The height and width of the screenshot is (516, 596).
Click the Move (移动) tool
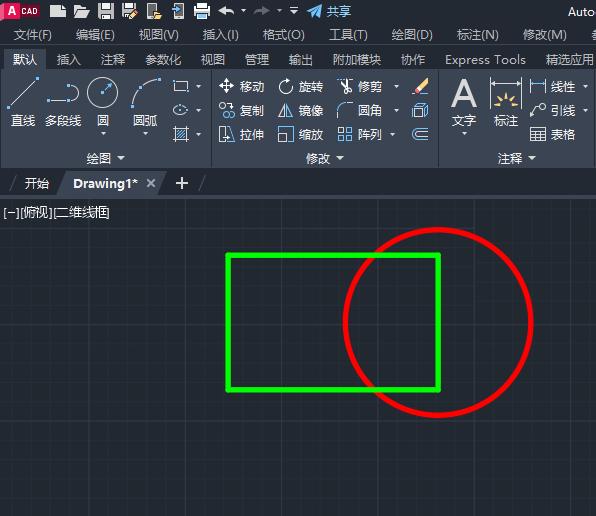(241, 86)
